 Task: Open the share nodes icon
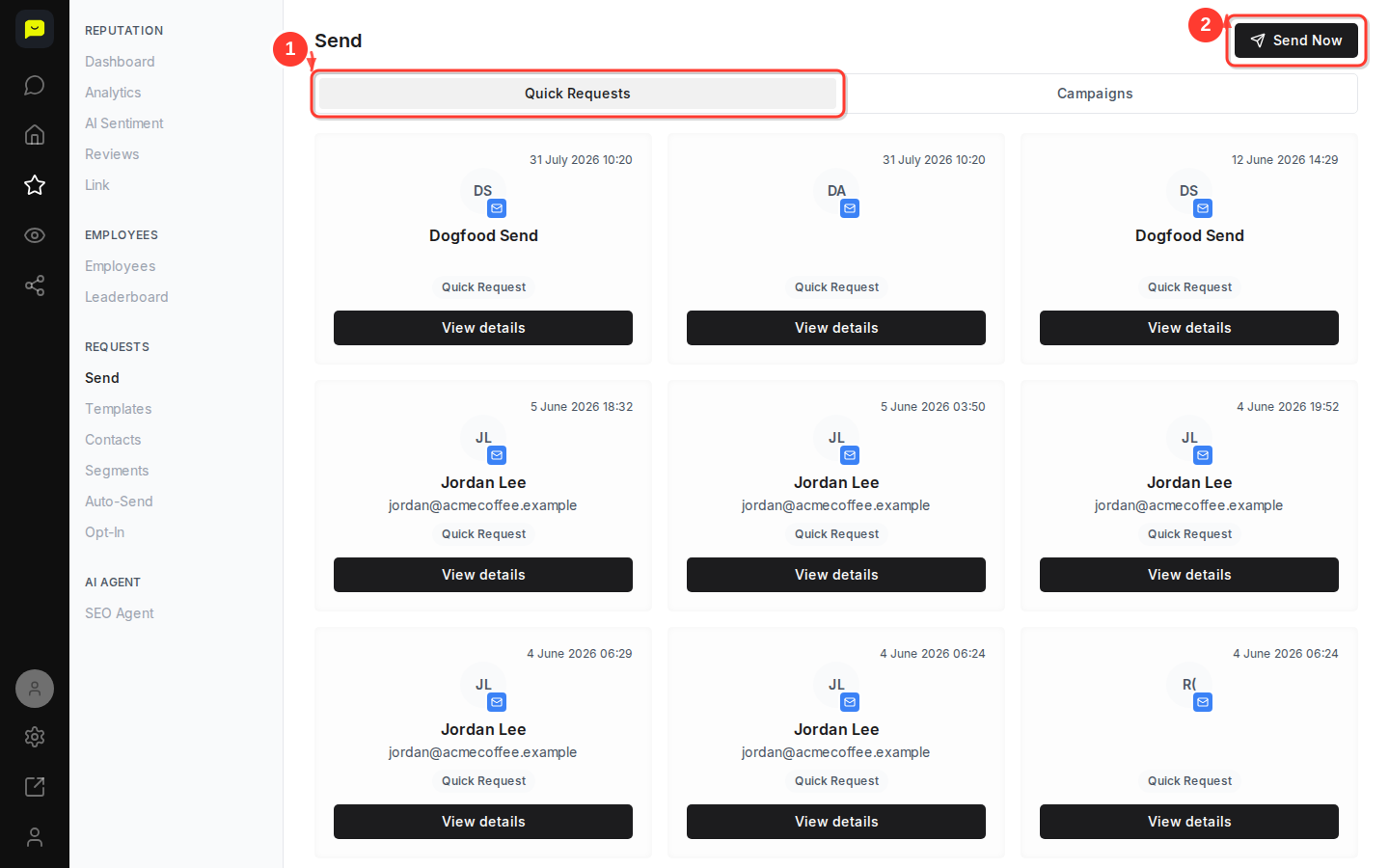[x=35, y=285]
